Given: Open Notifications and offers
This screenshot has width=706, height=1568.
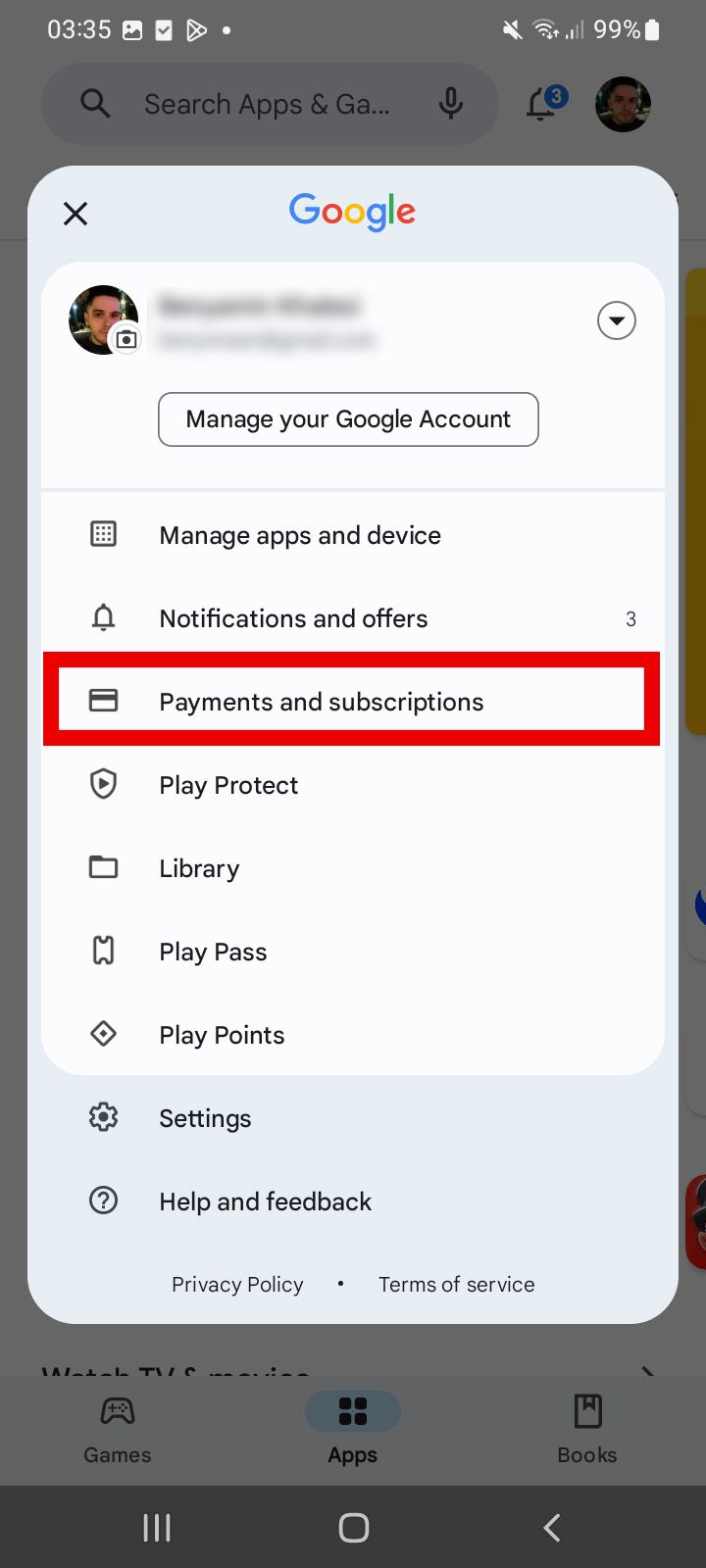Looking at the screenshot, I should (x=293, y=618).
